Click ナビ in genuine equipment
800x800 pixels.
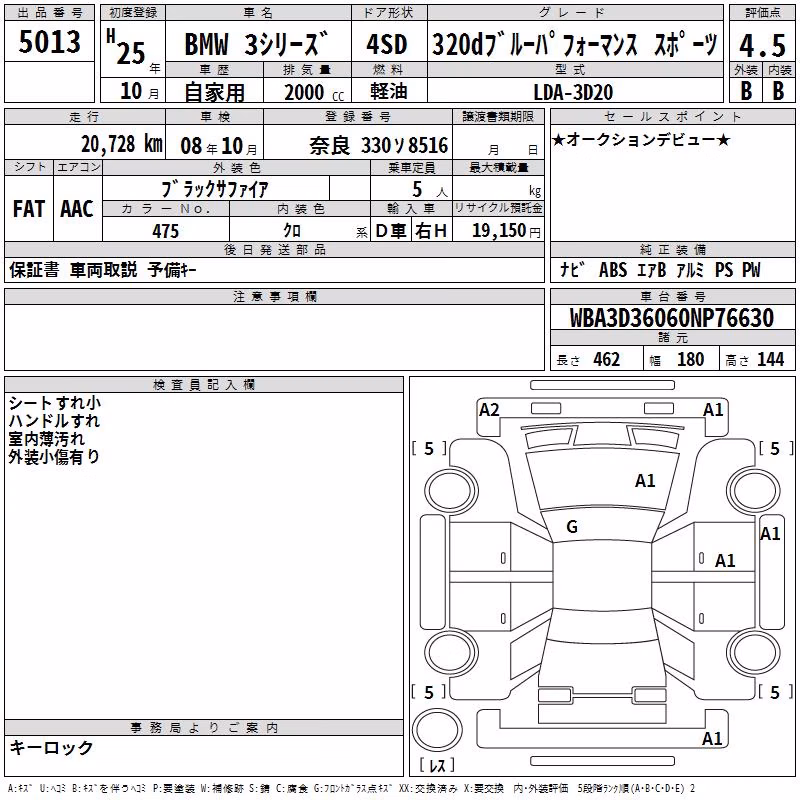tap(573, 269)
